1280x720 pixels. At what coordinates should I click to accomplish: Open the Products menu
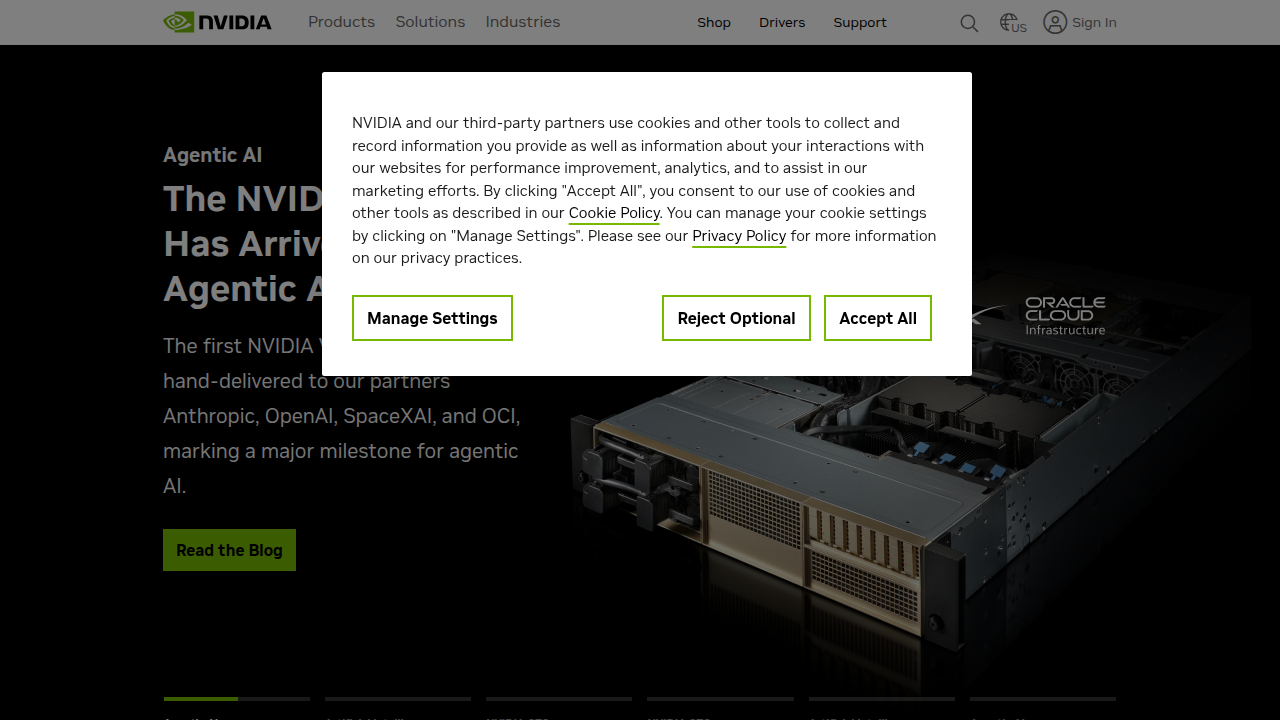(x=341, y=22)
